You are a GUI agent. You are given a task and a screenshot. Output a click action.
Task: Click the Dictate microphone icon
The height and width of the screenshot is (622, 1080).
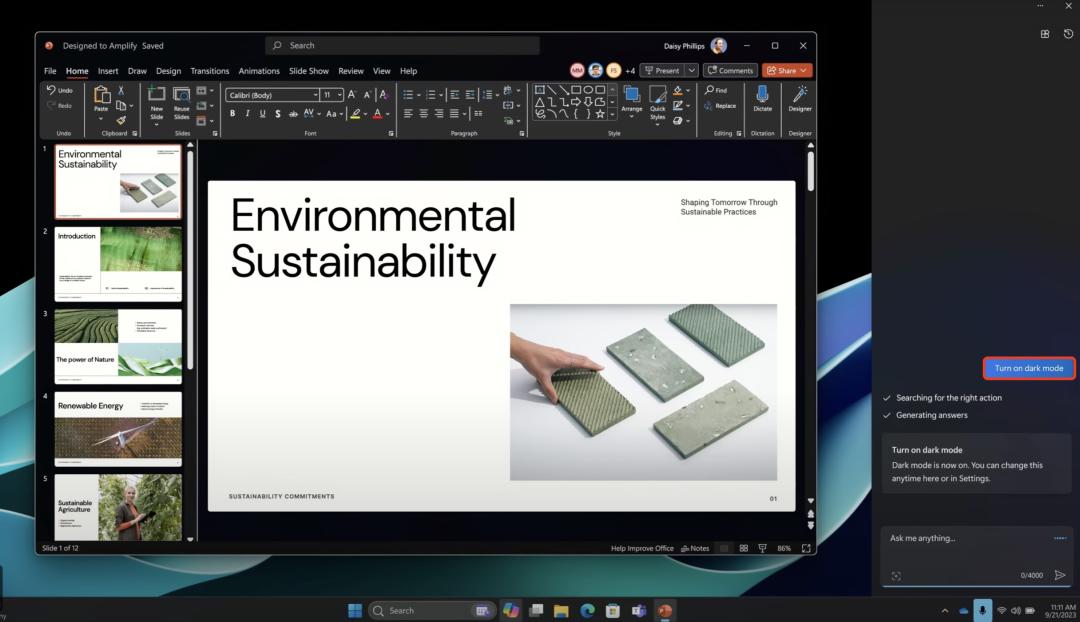pos(762,95)
